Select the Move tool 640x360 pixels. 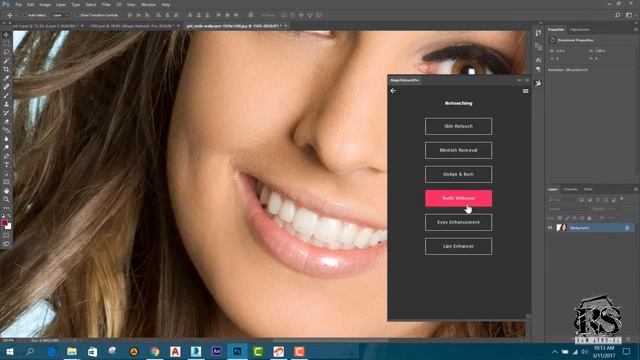point(6,35)
